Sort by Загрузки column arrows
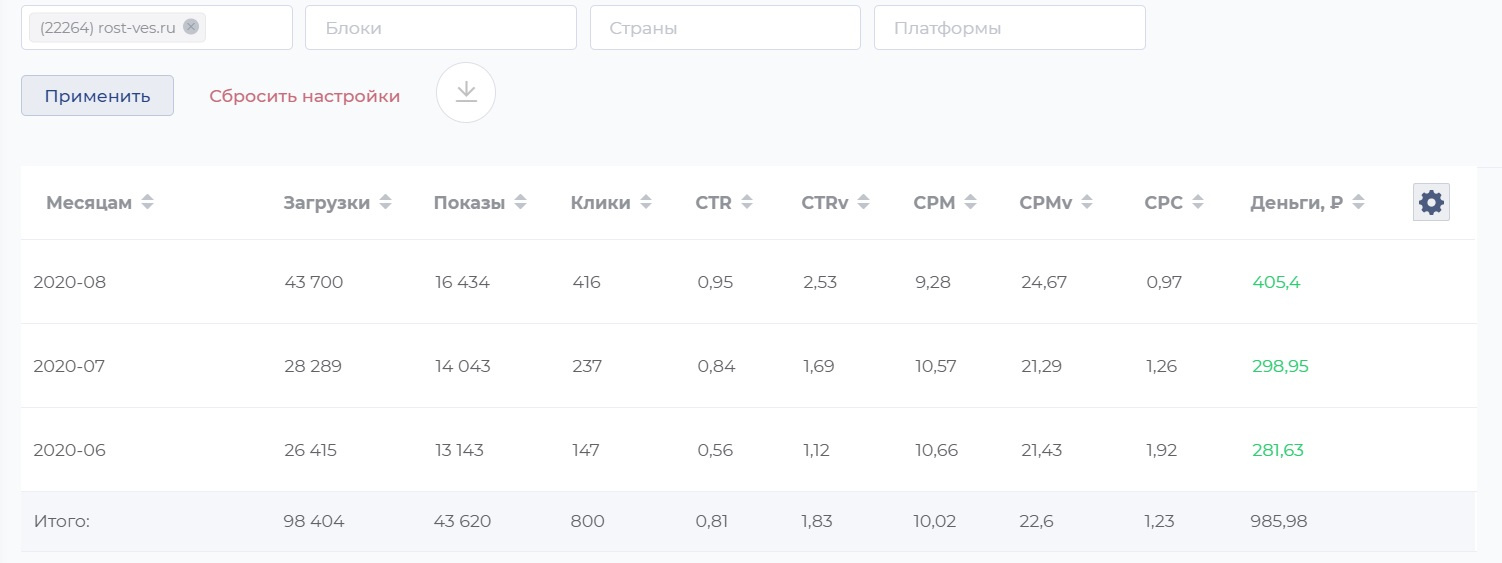The height and width of the screenshot is (563, 1502). tap(385, 203)
